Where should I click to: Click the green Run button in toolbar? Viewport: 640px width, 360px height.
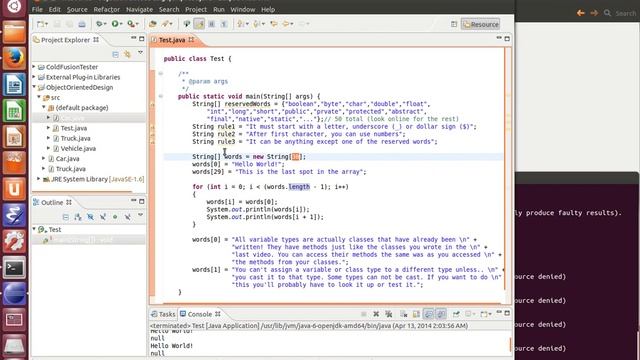[x=116, y=24]
